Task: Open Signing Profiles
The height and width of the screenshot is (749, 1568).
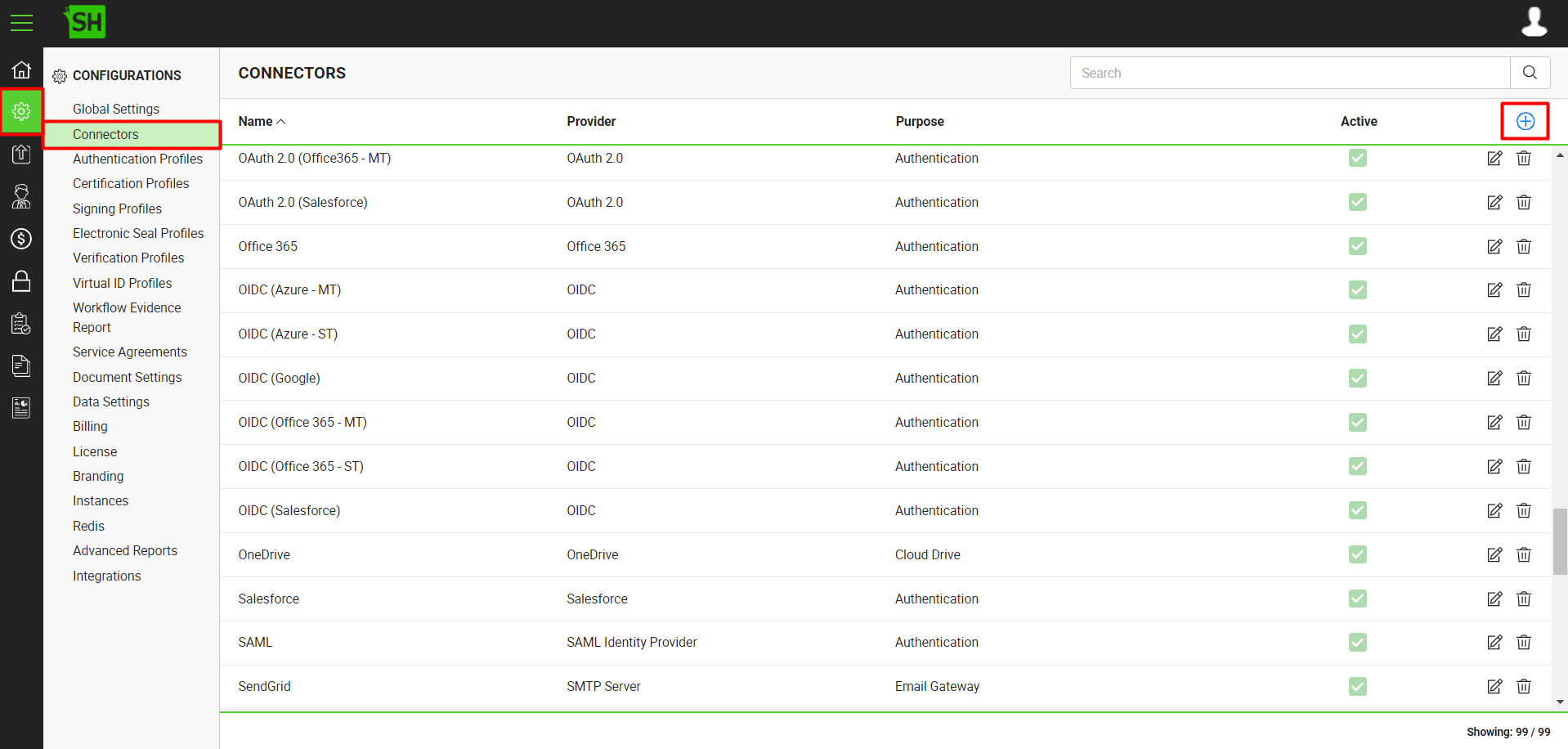Action: [117, 209]
